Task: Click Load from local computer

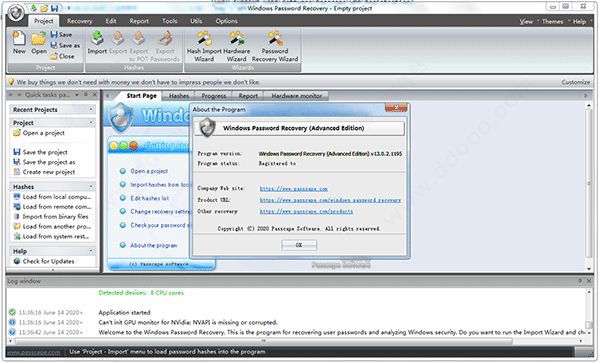Action: (x=53, y=197)
